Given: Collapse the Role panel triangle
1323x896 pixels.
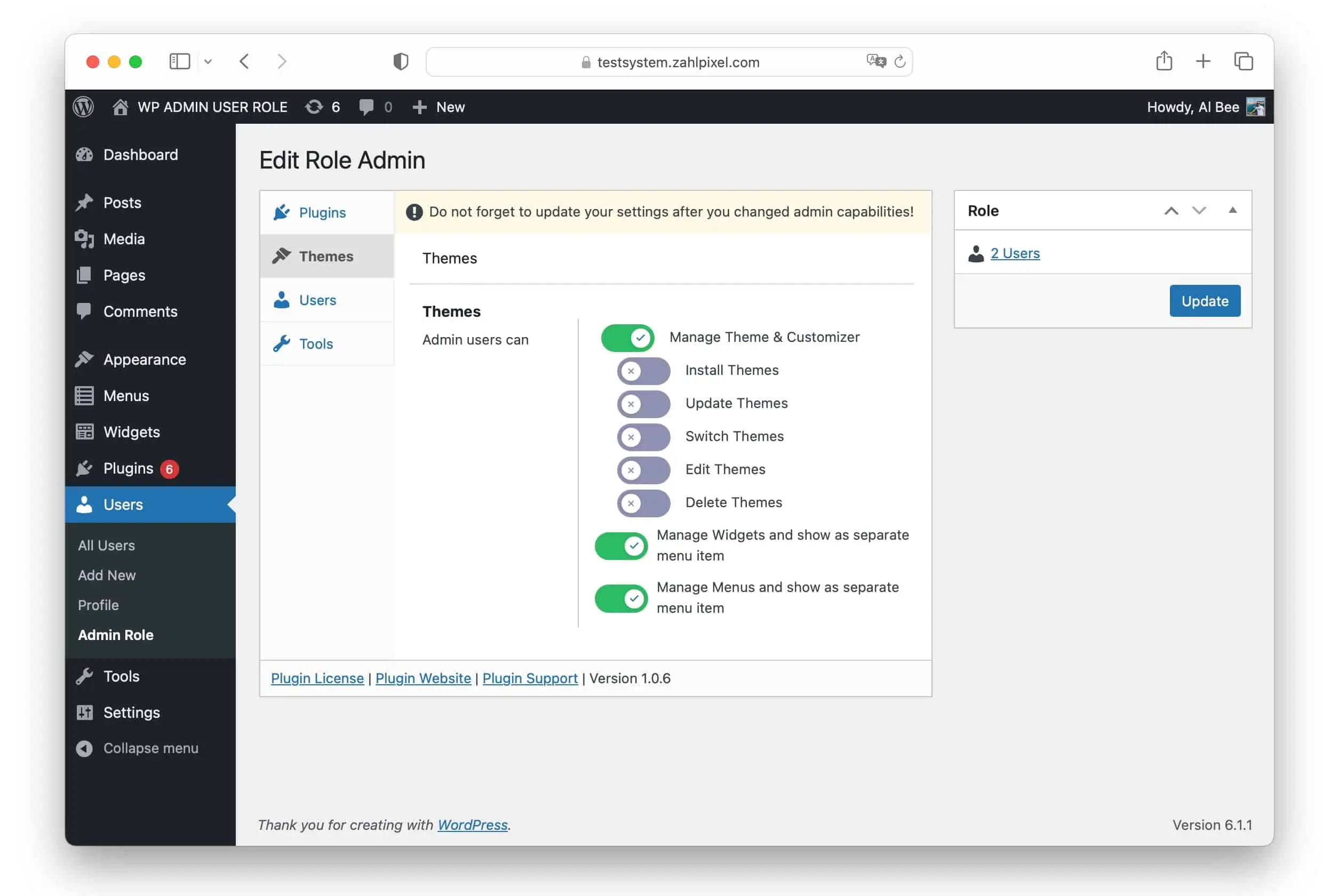Looking at the screenshot, I should 1232,210.
